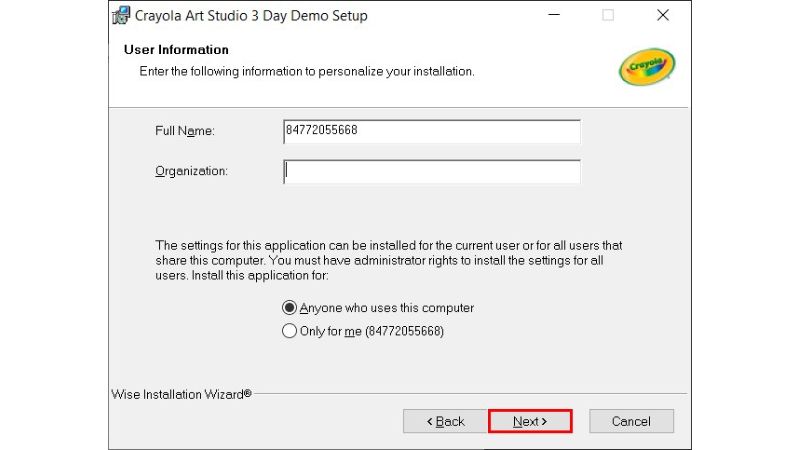Click the Crayola logo in the header

[647, 67]
